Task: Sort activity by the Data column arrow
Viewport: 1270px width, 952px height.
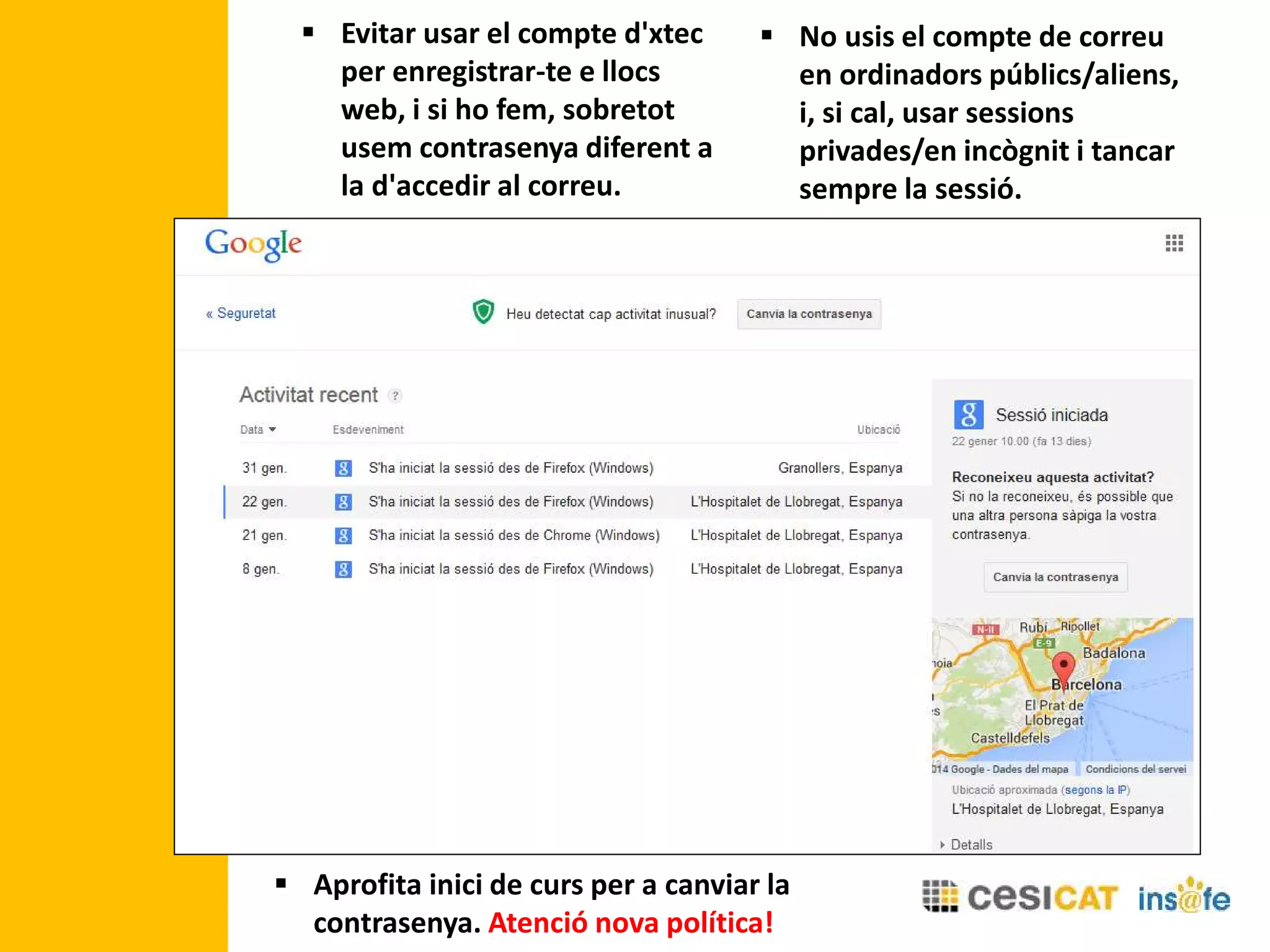Action: [272, 430]
